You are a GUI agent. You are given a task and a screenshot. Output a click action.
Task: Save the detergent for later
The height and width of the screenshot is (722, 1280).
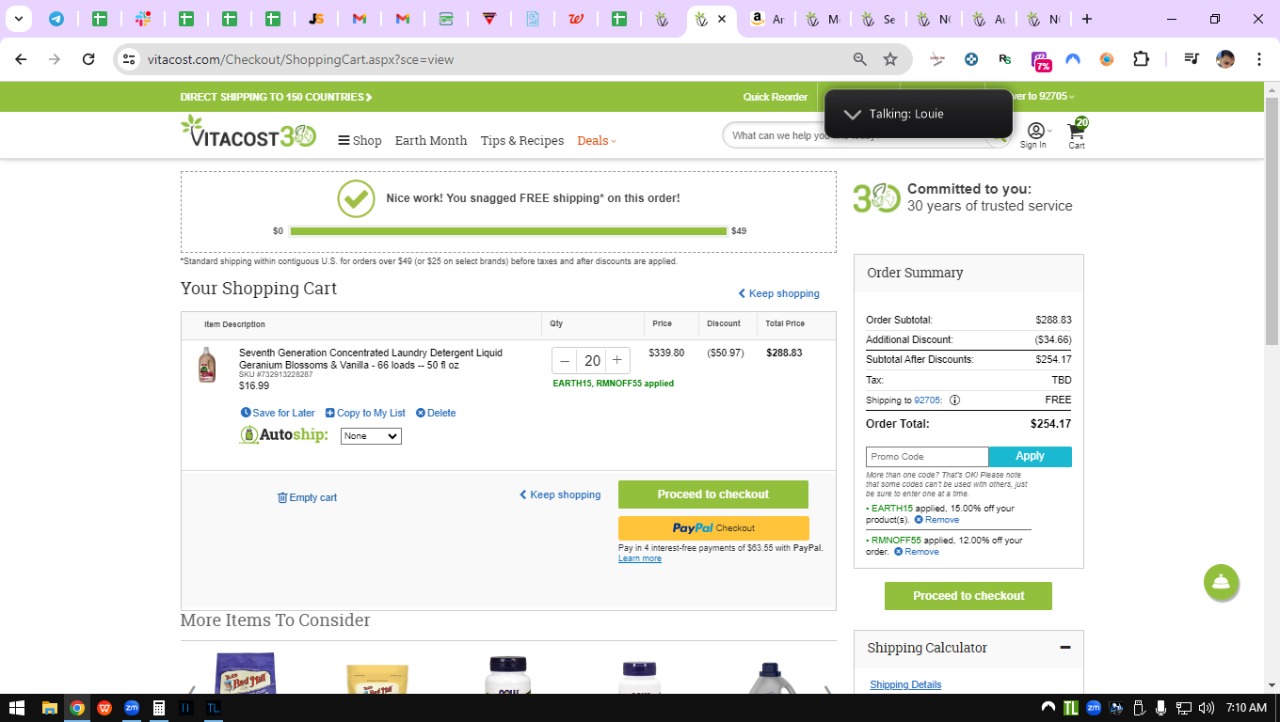tap(278, 413)
